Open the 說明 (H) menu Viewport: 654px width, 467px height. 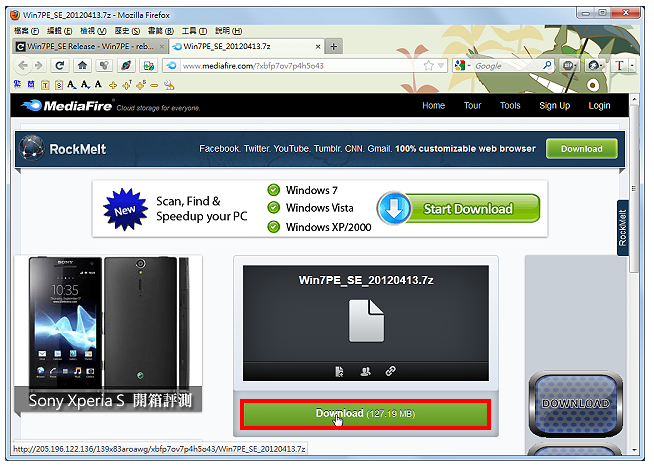pos(228,31)
